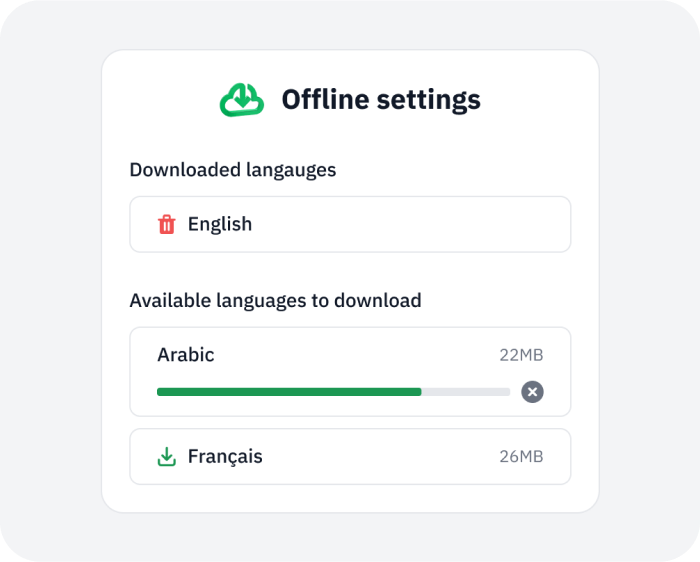Click the "Offline settings" title text
Image resolution: width=700 pixels, height=562 pixels.
380,99
